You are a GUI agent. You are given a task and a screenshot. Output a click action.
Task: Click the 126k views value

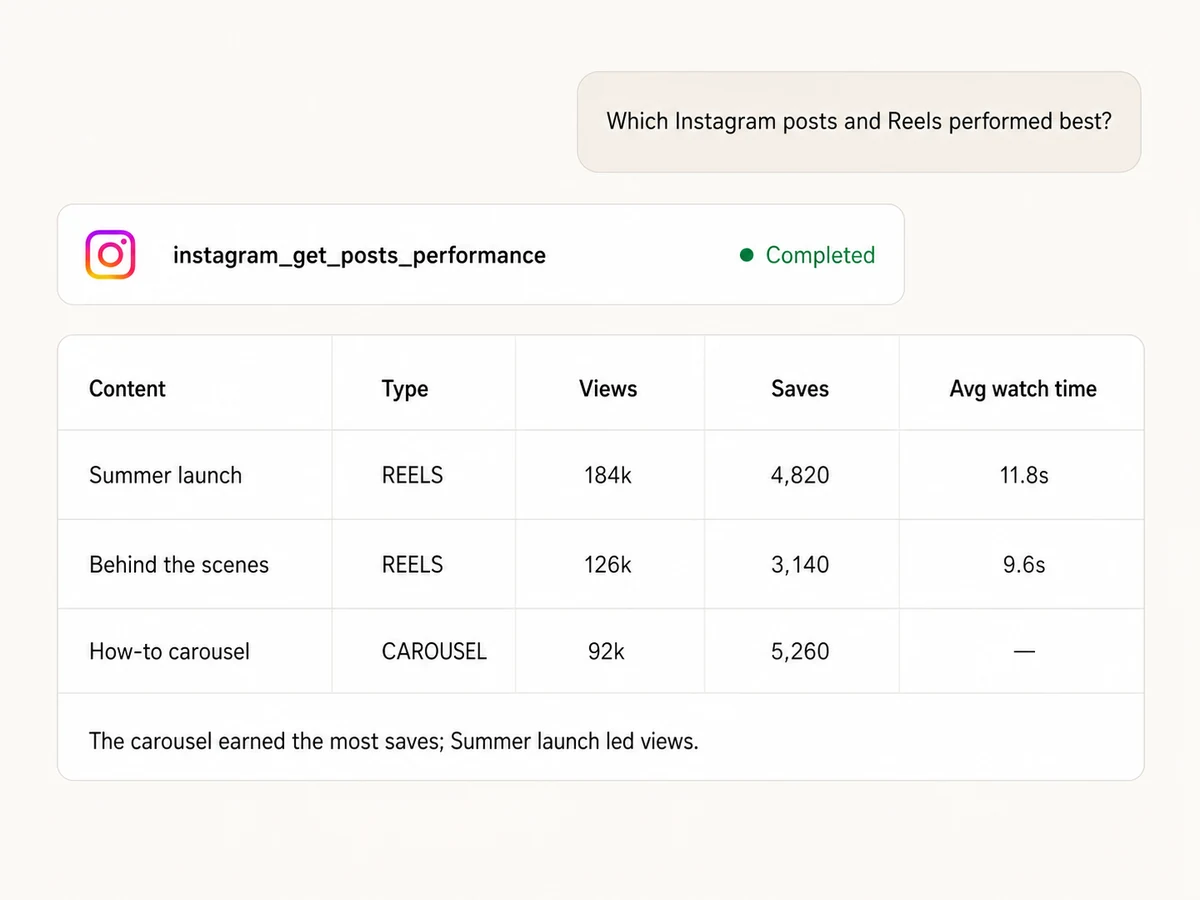[x=608, y=565]
